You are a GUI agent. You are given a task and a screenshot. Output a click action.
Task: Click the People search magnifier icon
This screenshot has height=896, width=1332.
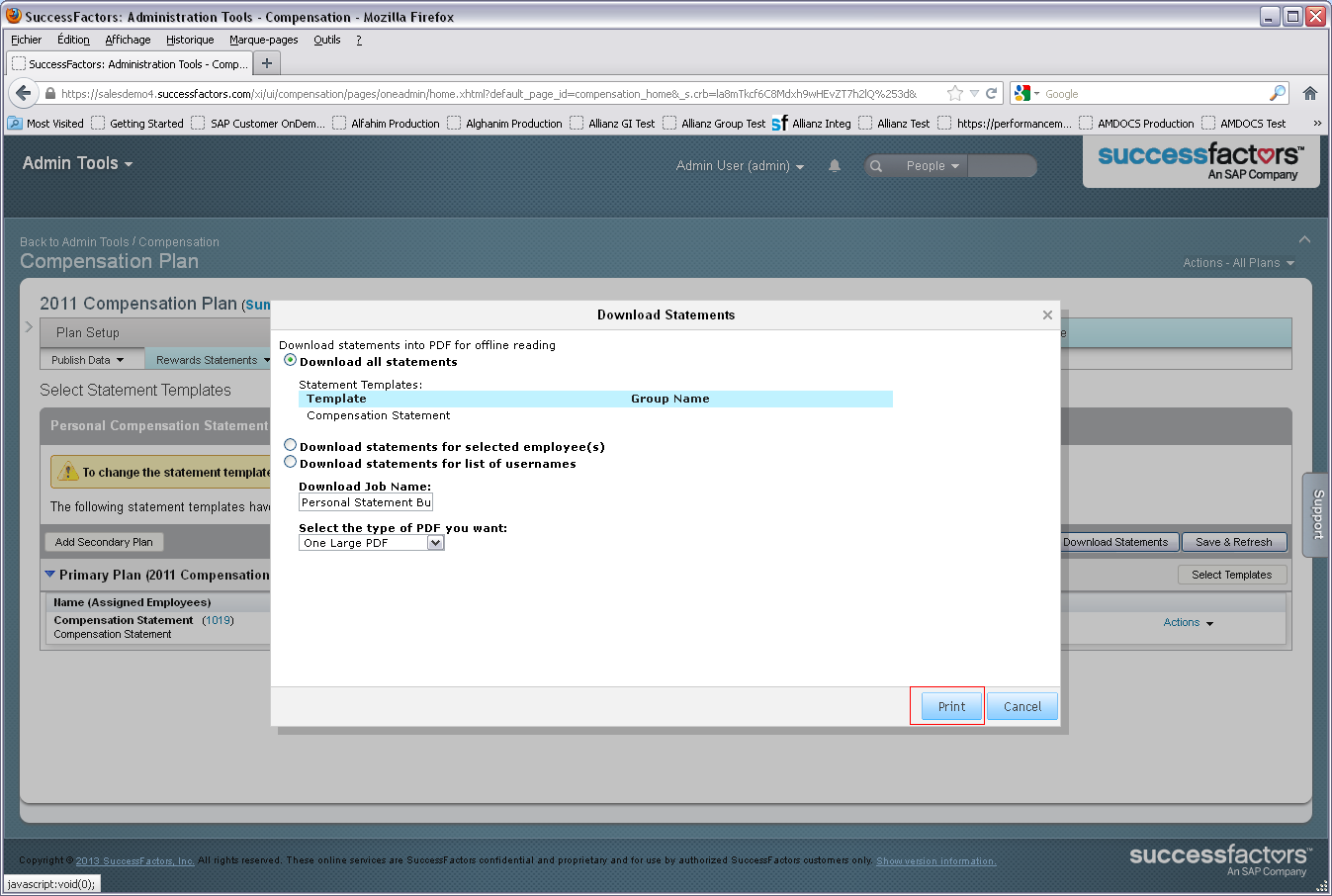pyautogui.click(x=876, y=166)
